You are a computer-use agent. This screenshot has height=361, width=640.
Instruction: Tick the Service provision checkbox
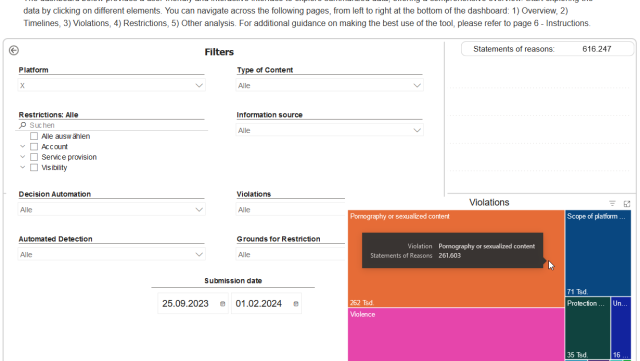(34, 157)
